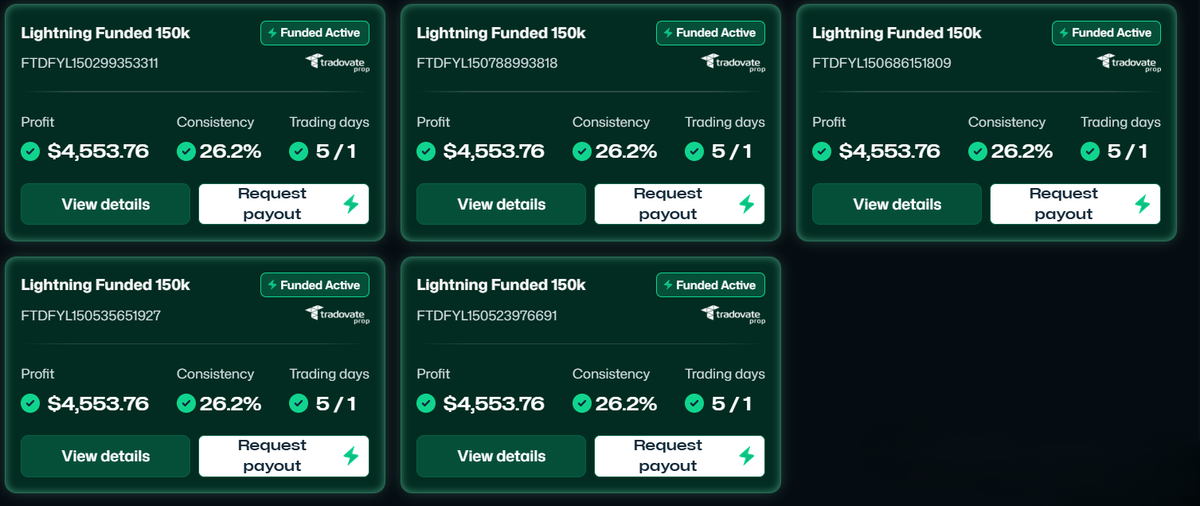Click profit checkmark icon on account FTDFYL150686151809

pyautogui.click(x=823, y=152)
